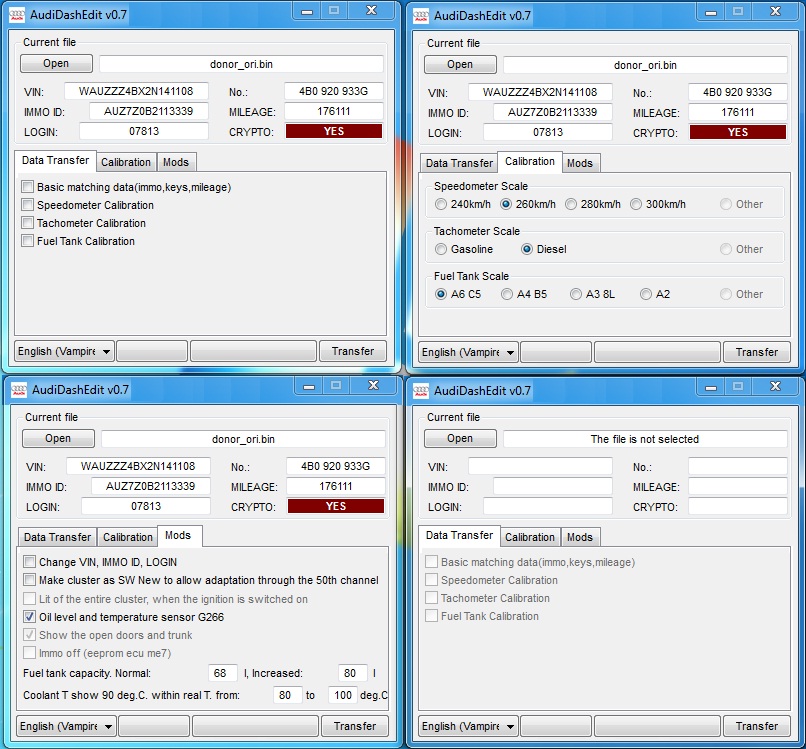Open the Data Transfer tab in the Calibration window
Image resolution: width=806 pixels, height=749 pixels.
tap(459, 163)
